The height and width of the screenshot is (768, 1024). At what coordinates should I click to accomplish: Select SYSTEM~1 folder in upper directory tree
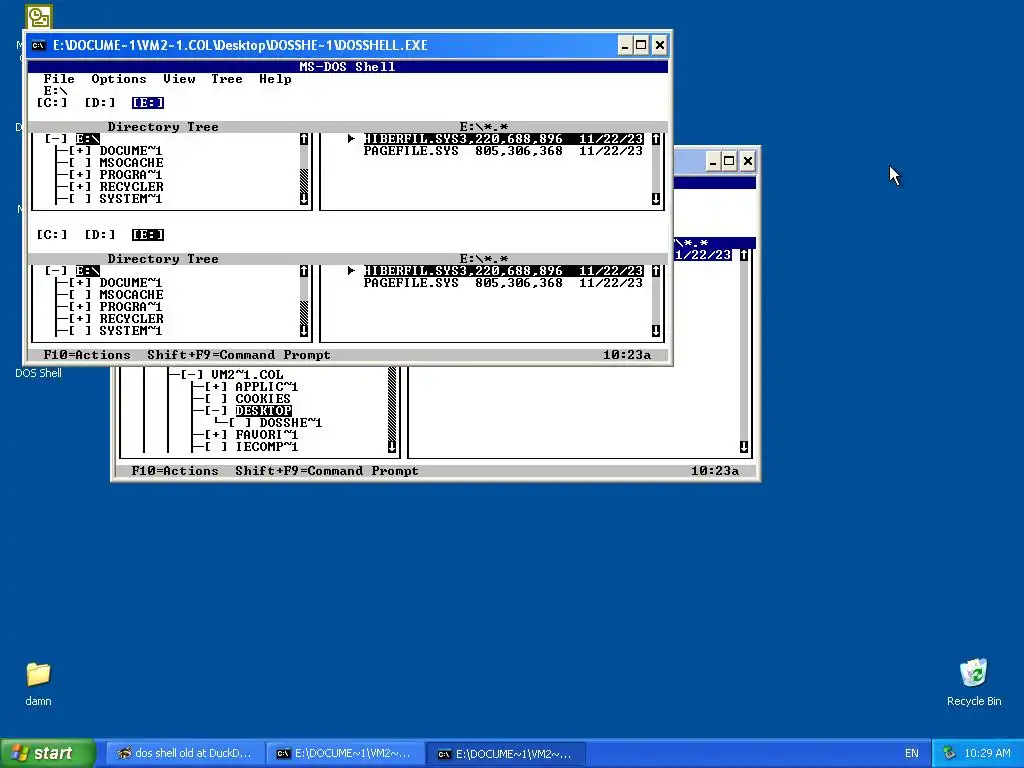[131, 199]
